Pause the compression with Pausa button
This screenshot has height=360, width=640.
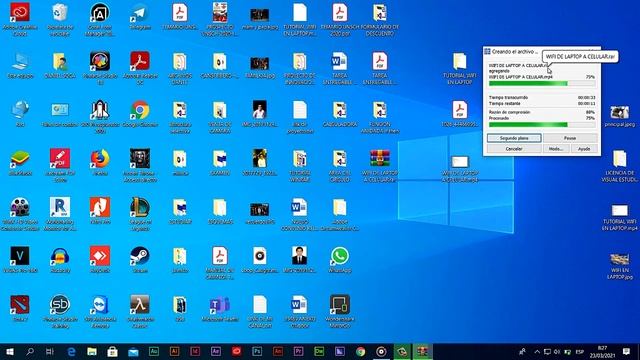pos(570,138)
